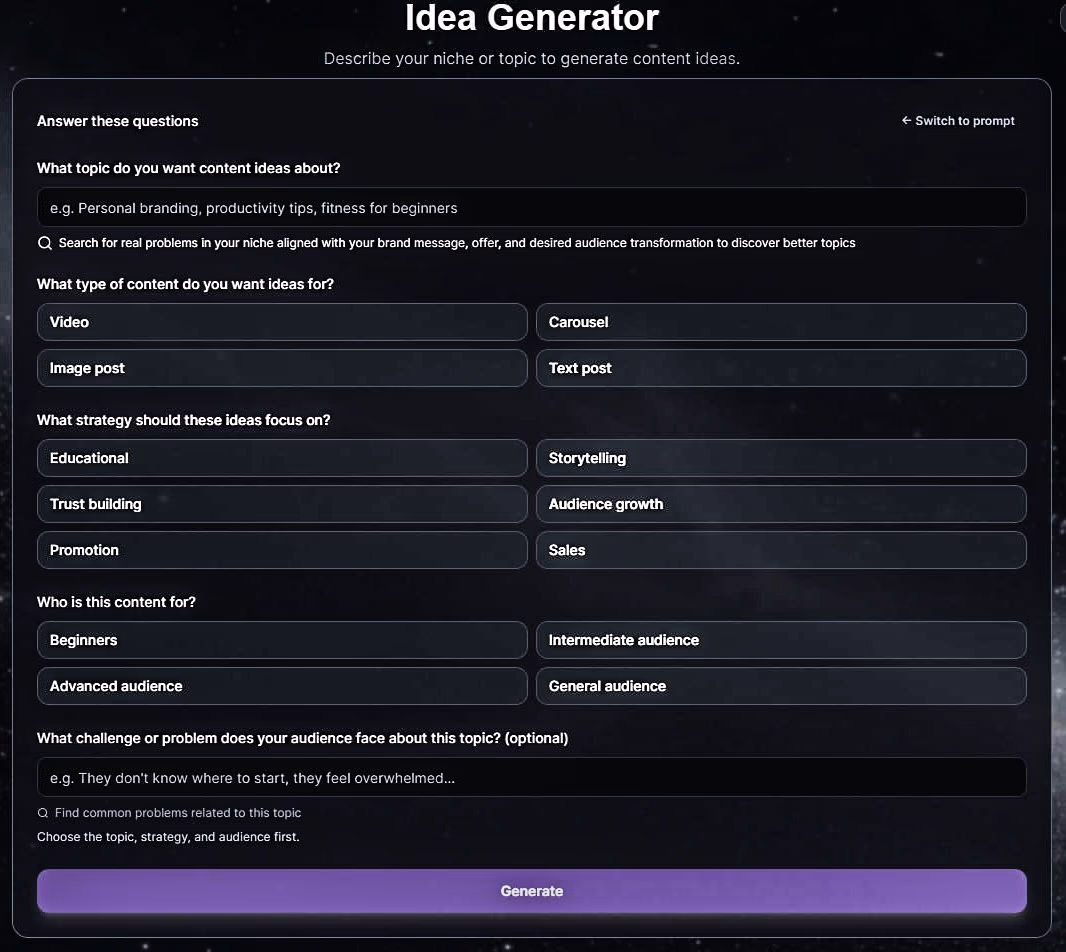This screenshot has height=952, width=1066.
Task: Focus the audience challenge input field
Action: point(532,777)
